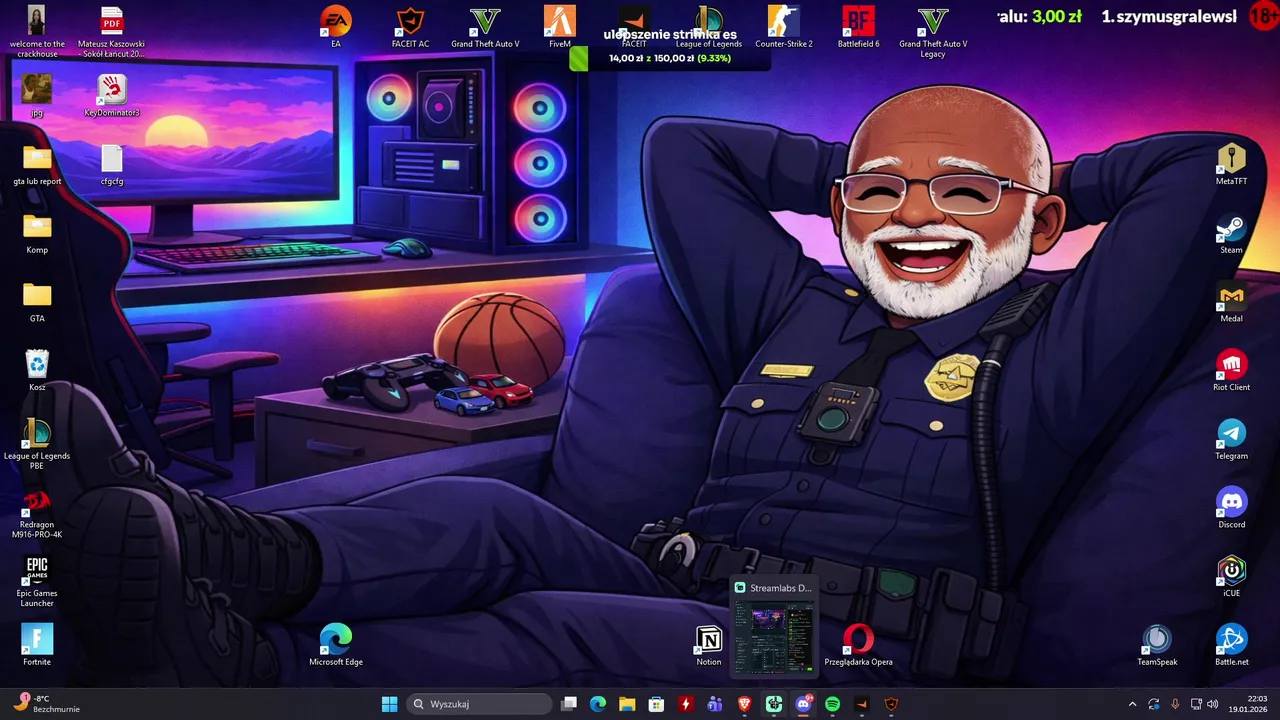Click the sync update tray icon

pyautogui.click(x=1153, y=704)
